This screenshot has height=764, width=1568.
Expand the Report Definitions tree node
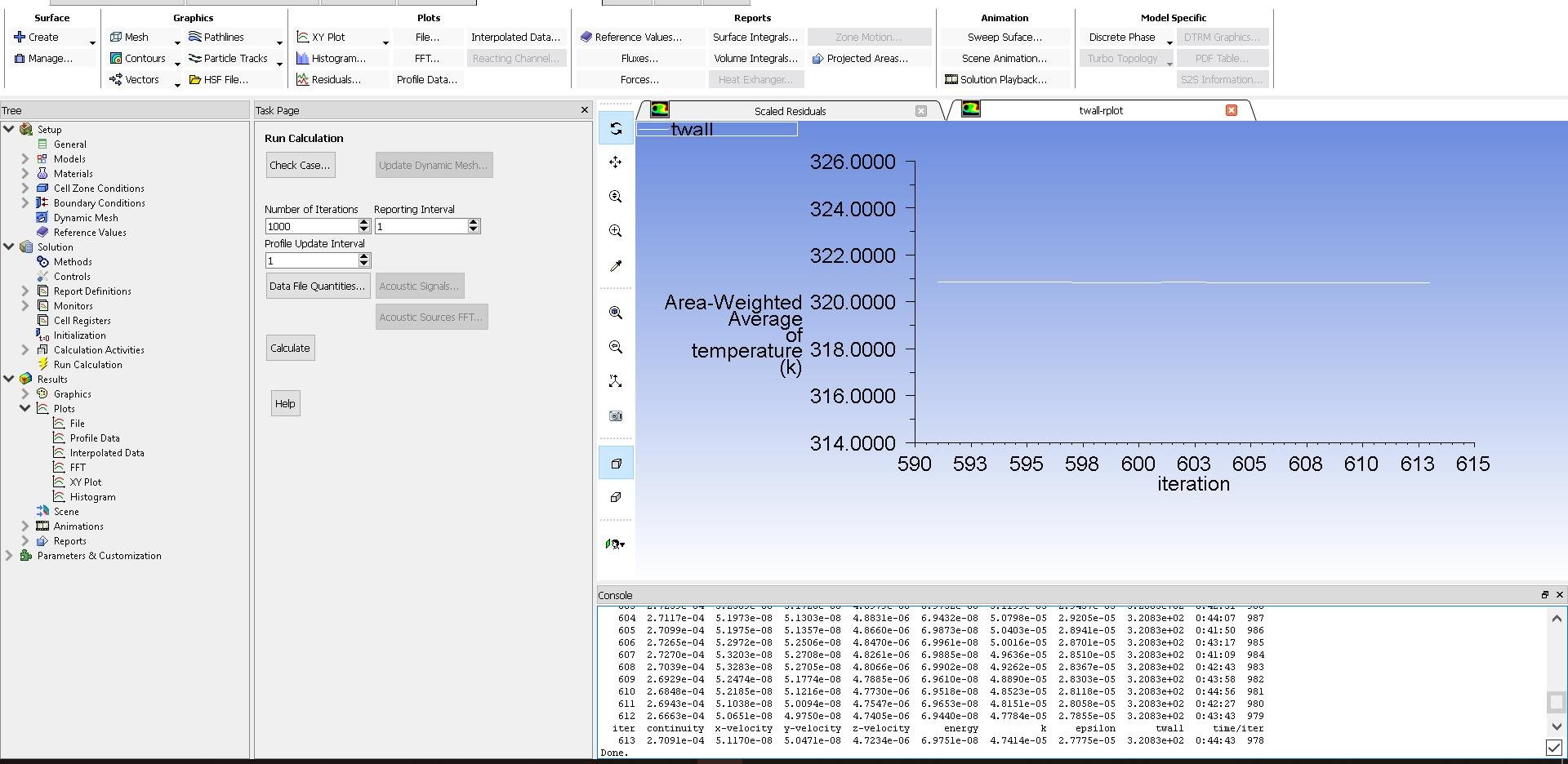(x=25, y=291)
